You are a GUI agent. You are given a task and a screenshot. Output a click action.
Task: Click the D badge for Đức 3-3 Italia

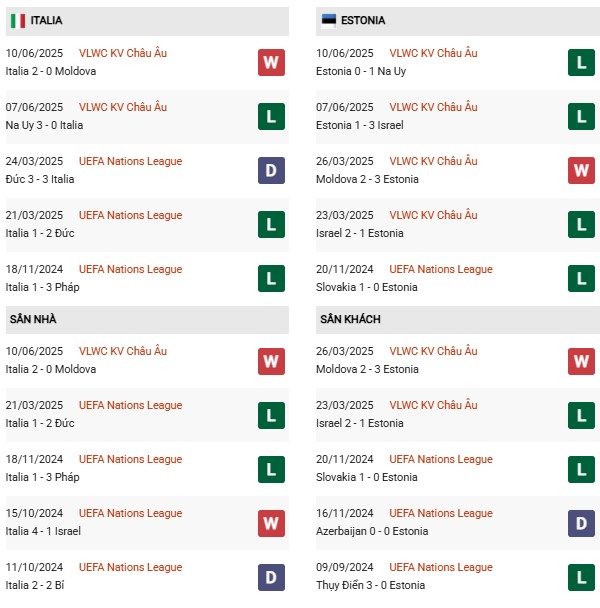pyautogui.click(x=271, y=171)
